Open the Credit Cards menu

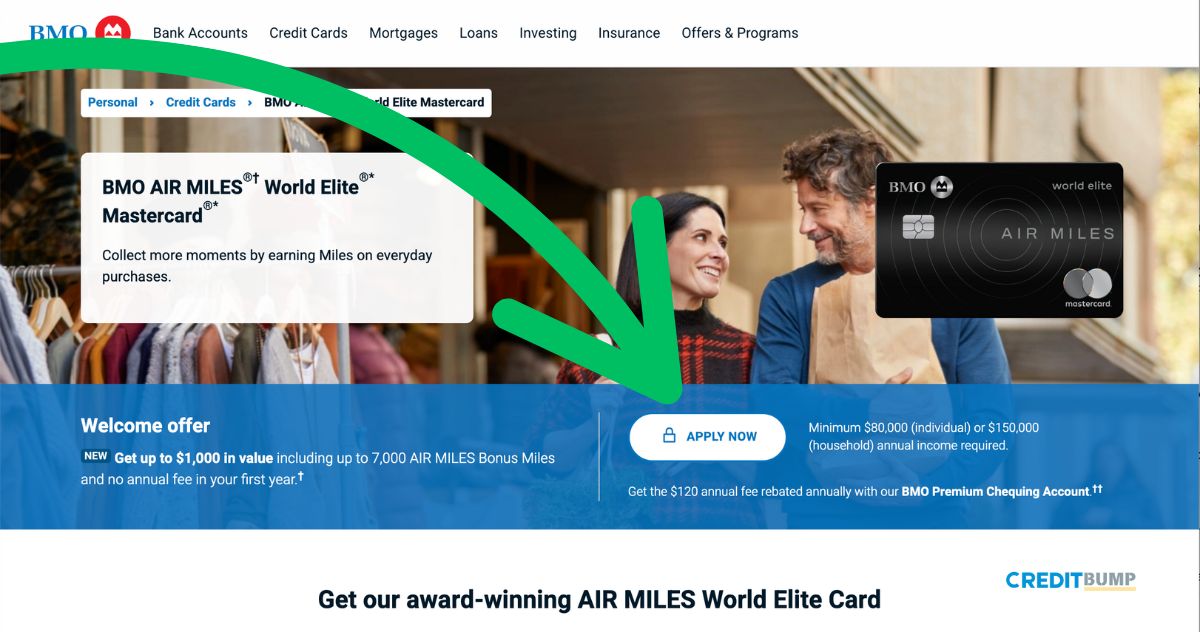coord(308,33)
